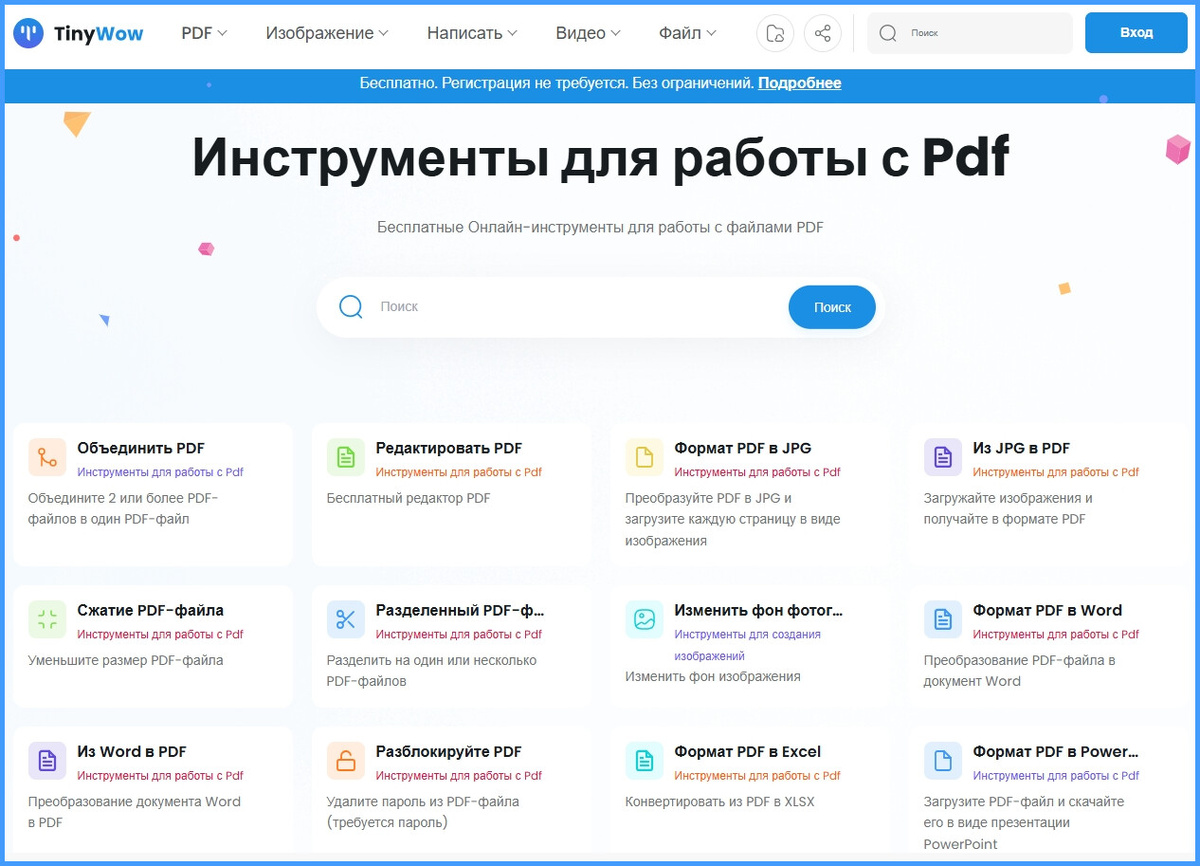
Task: Select the scissors icon for Разделенный PDF
Action: click(345, 620)
